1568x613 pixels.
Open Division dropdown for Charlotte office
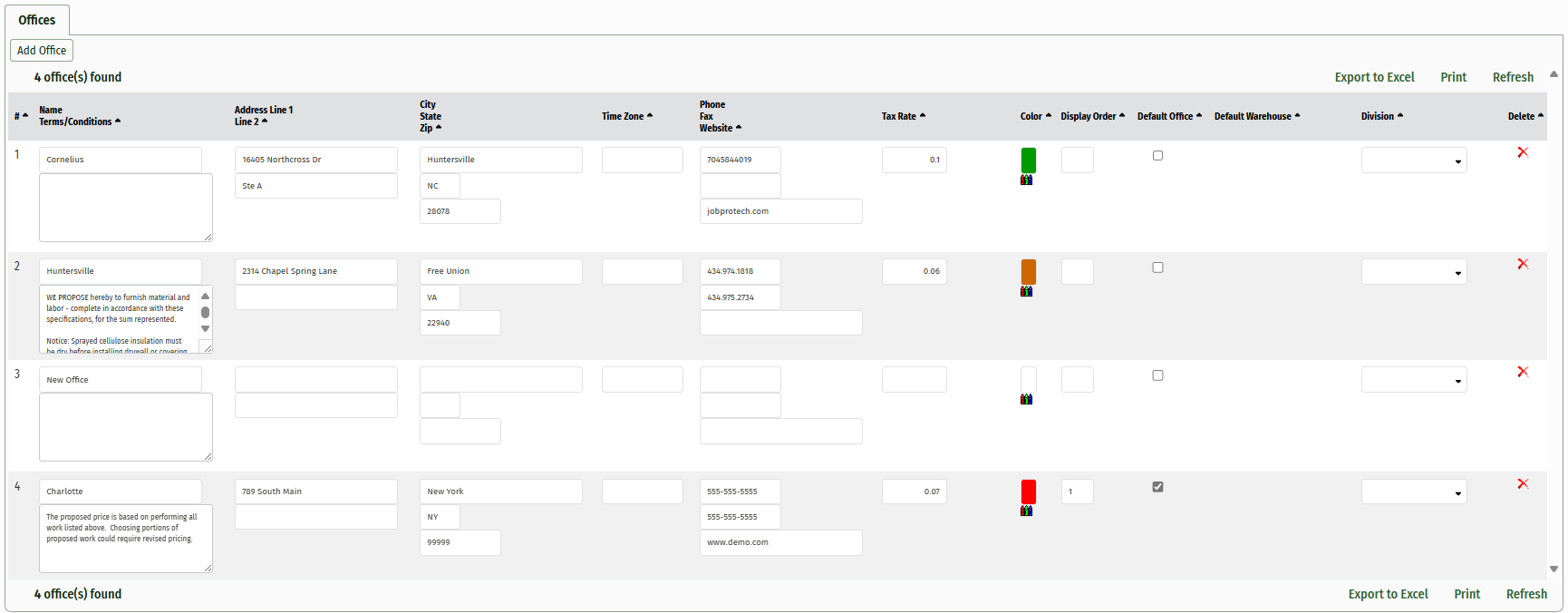(1413, 492)
